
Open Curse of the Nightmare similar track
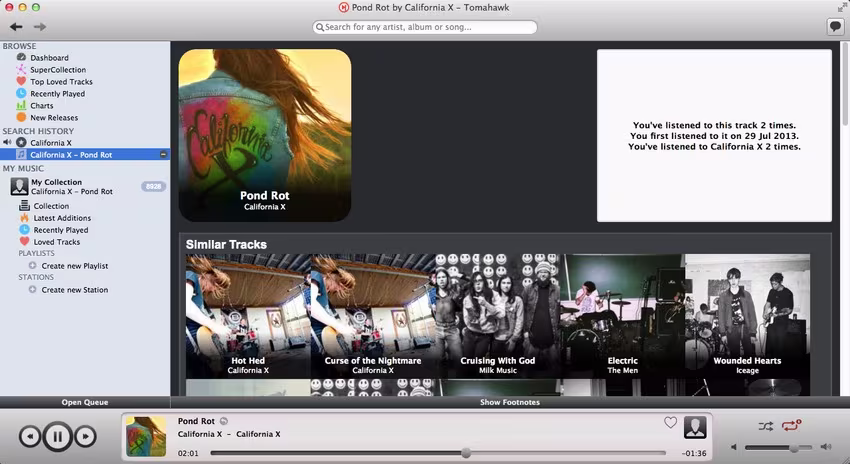[x=373, y=316]
